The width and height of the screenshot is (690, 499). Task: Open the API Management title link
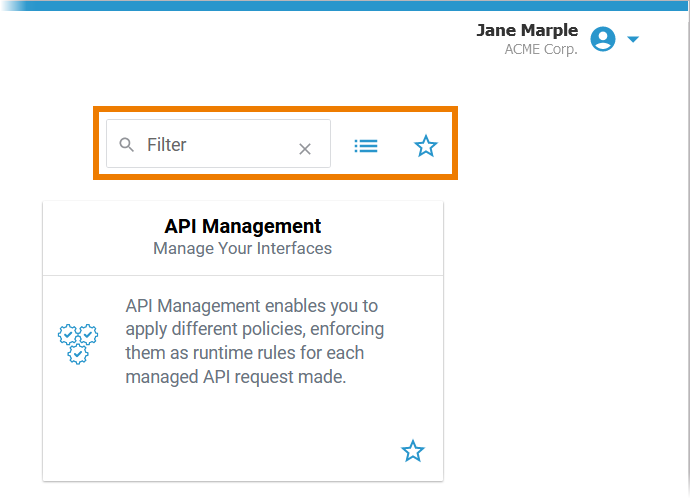click(242, 226)
